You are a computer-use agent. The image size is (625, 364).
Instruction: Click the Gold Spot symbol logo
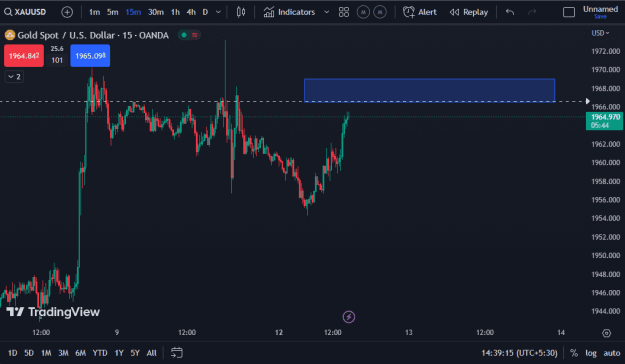(x=10, y=35)
